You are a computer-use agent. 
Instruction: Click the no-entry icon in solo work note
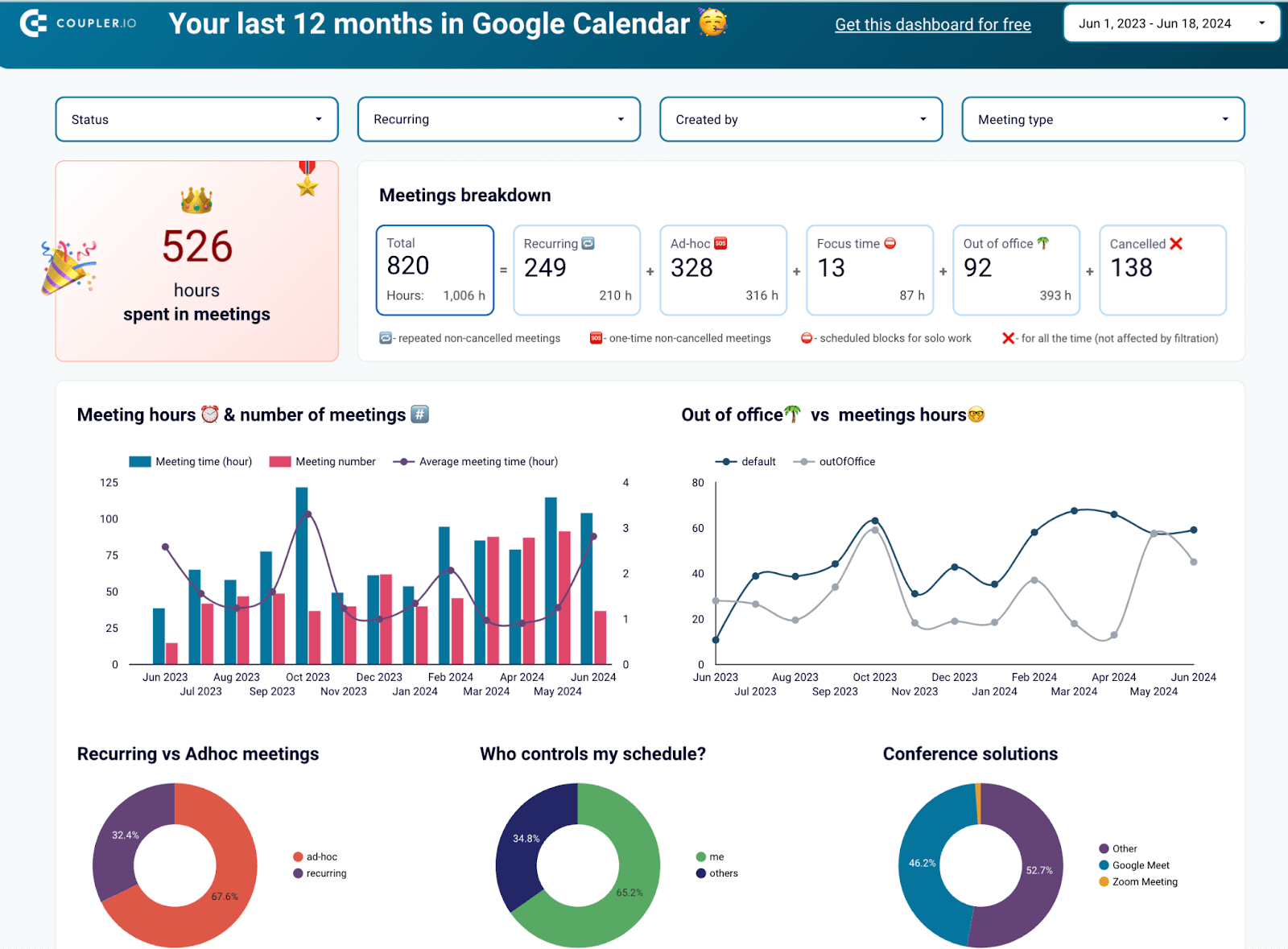click(807, 338)
